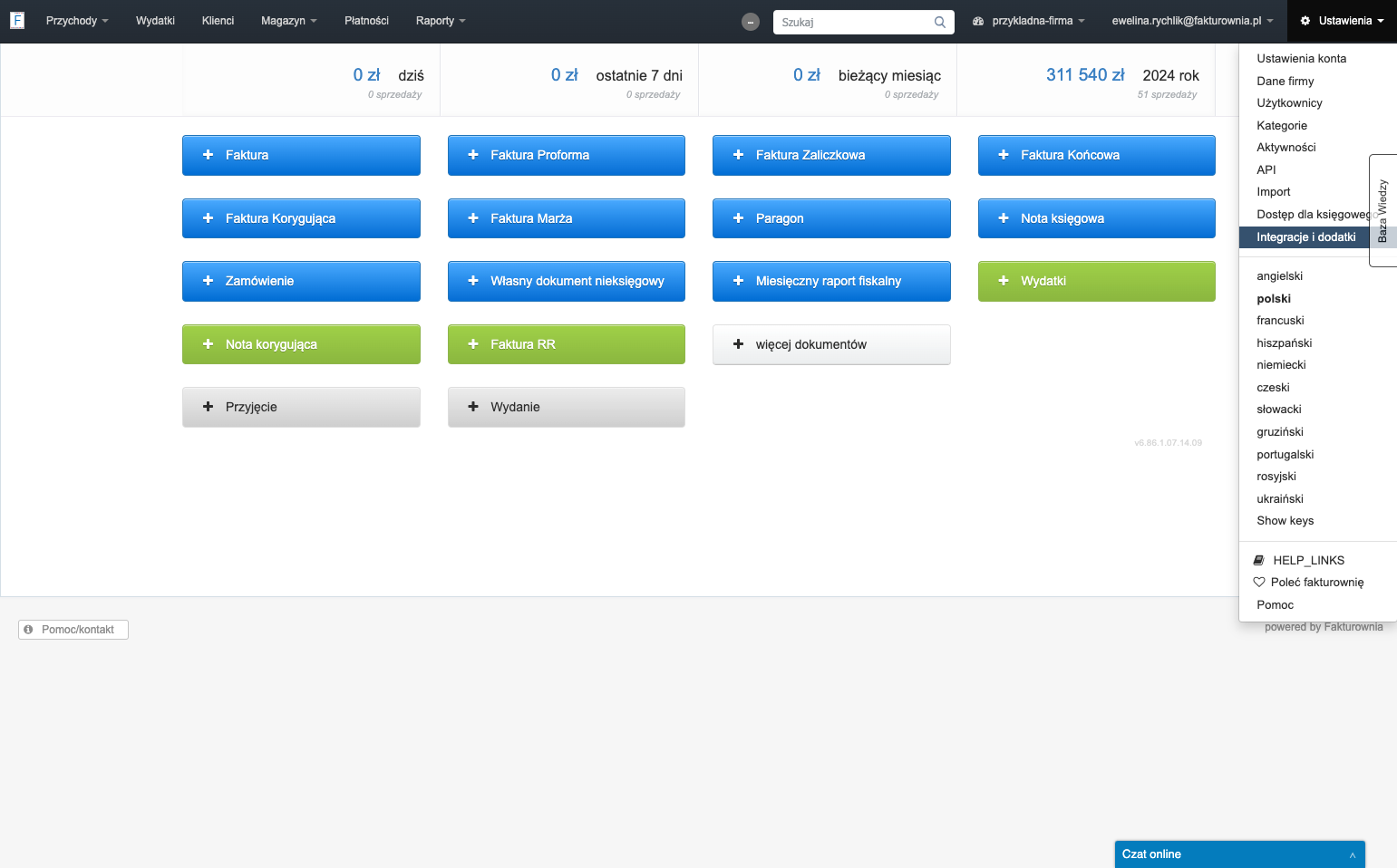1397x868 pixels.
Task: Create a new Faktura Proforma
Action: tap(567, 155)
